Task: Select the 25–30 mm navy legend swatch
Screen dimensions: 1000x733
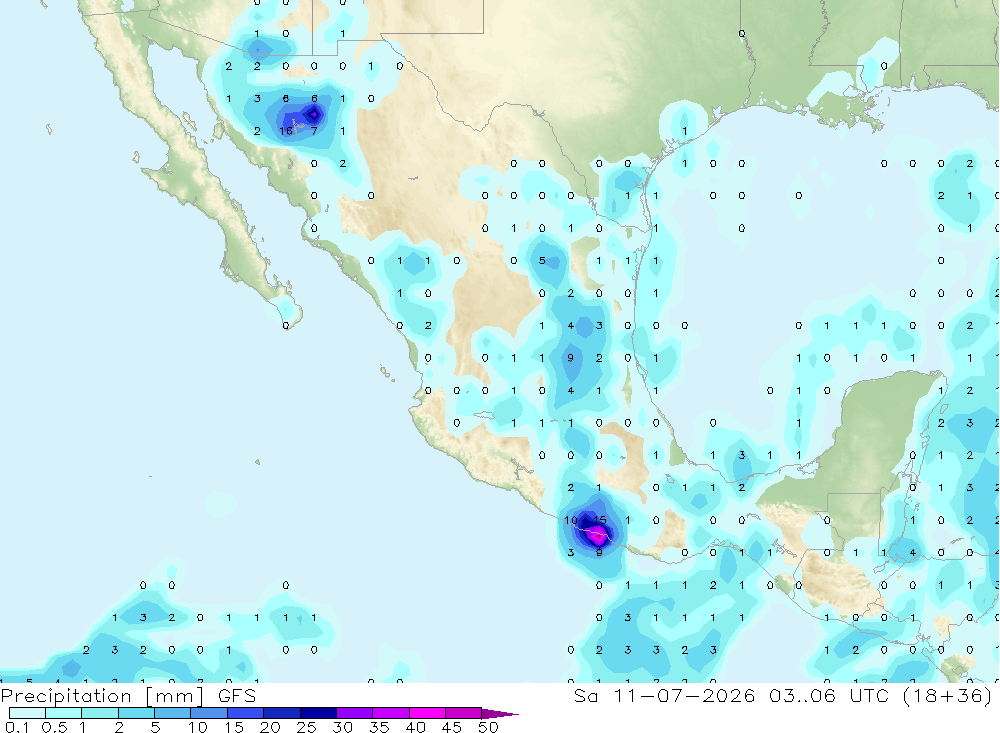Action: pos(318,713)
